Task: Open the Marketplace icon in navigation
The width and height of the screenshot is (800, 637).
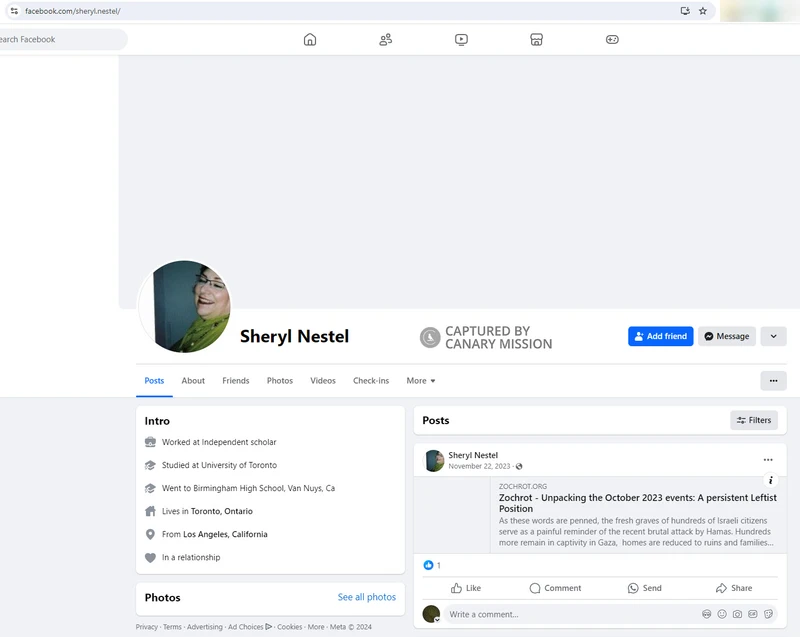Action: [536, 39]
